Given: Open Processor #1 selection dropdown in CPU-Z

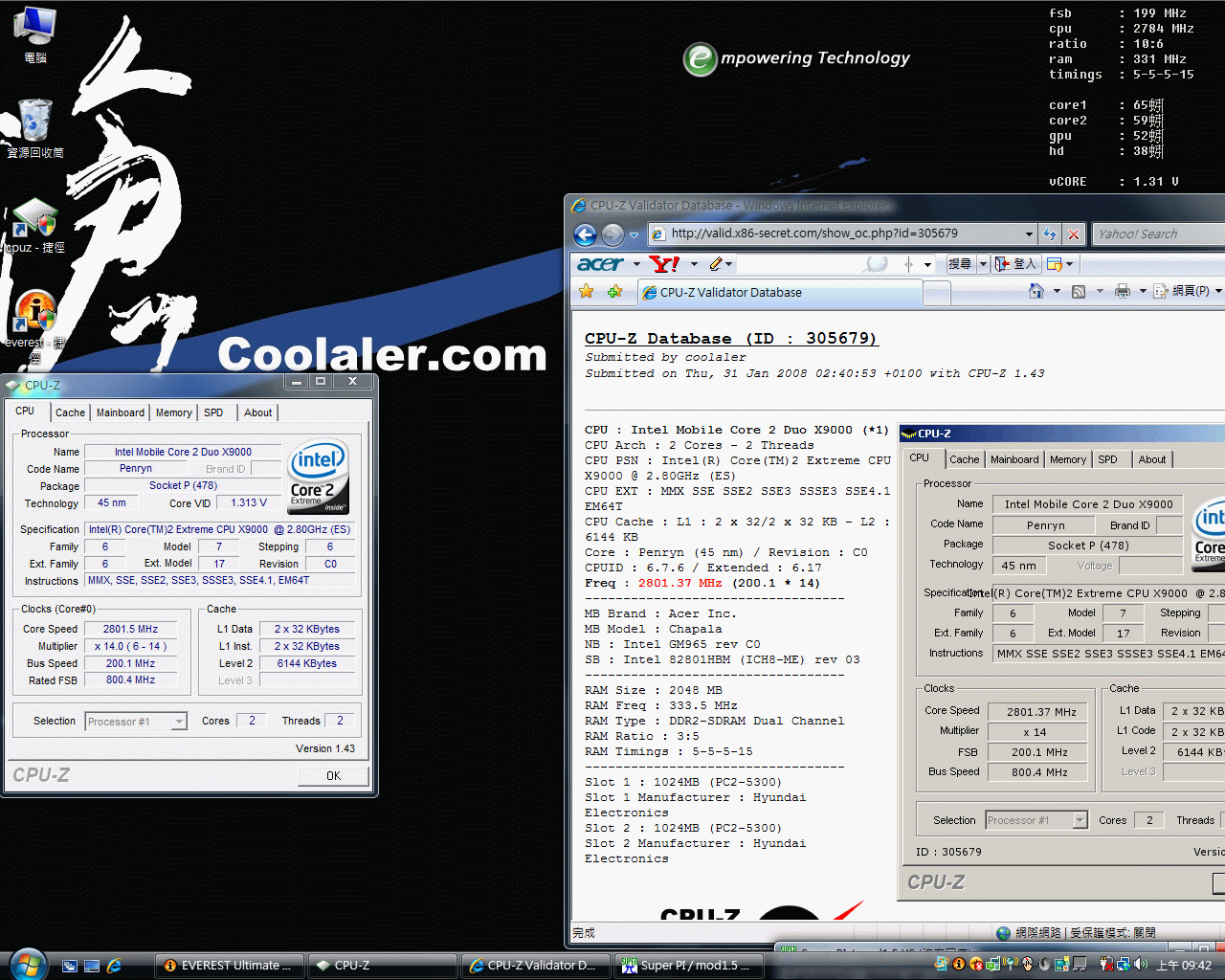Looking at the screenshot, I should coord(179,722).
